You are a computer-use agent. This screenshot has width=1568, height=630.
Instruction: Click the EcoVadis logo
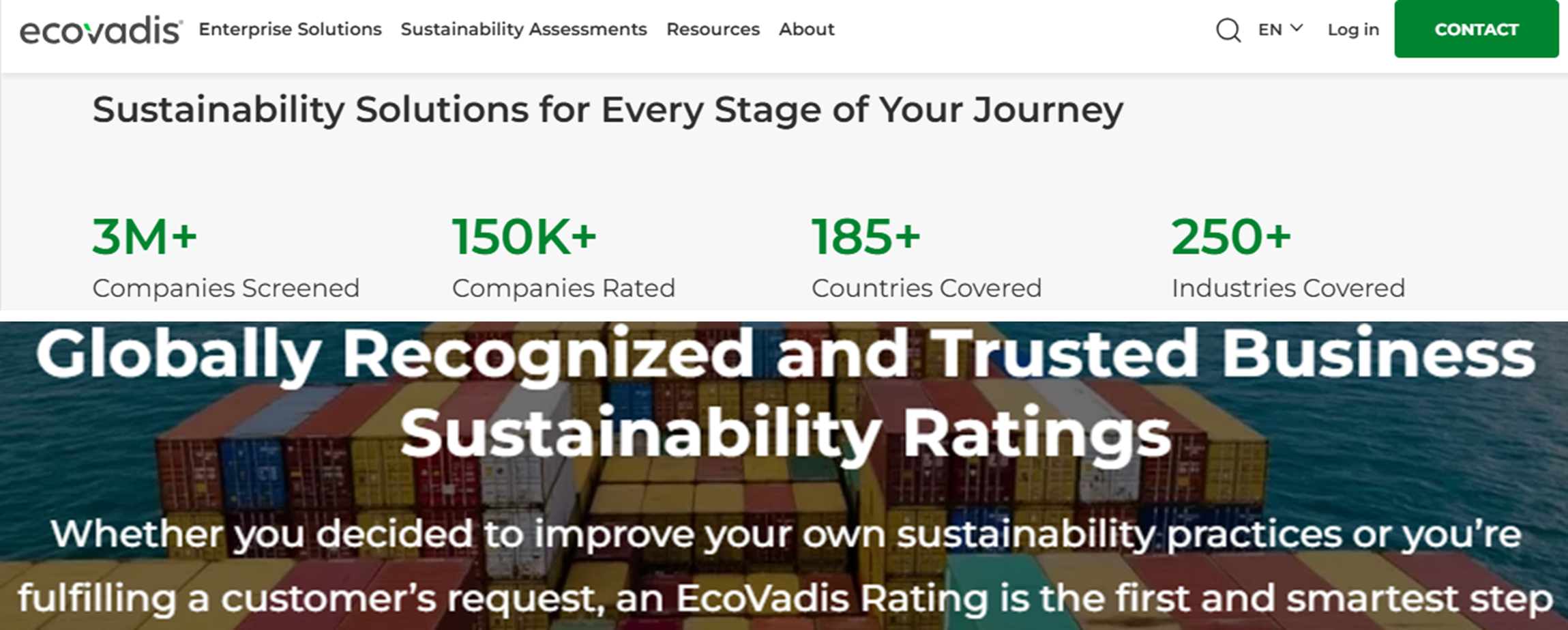101,31
